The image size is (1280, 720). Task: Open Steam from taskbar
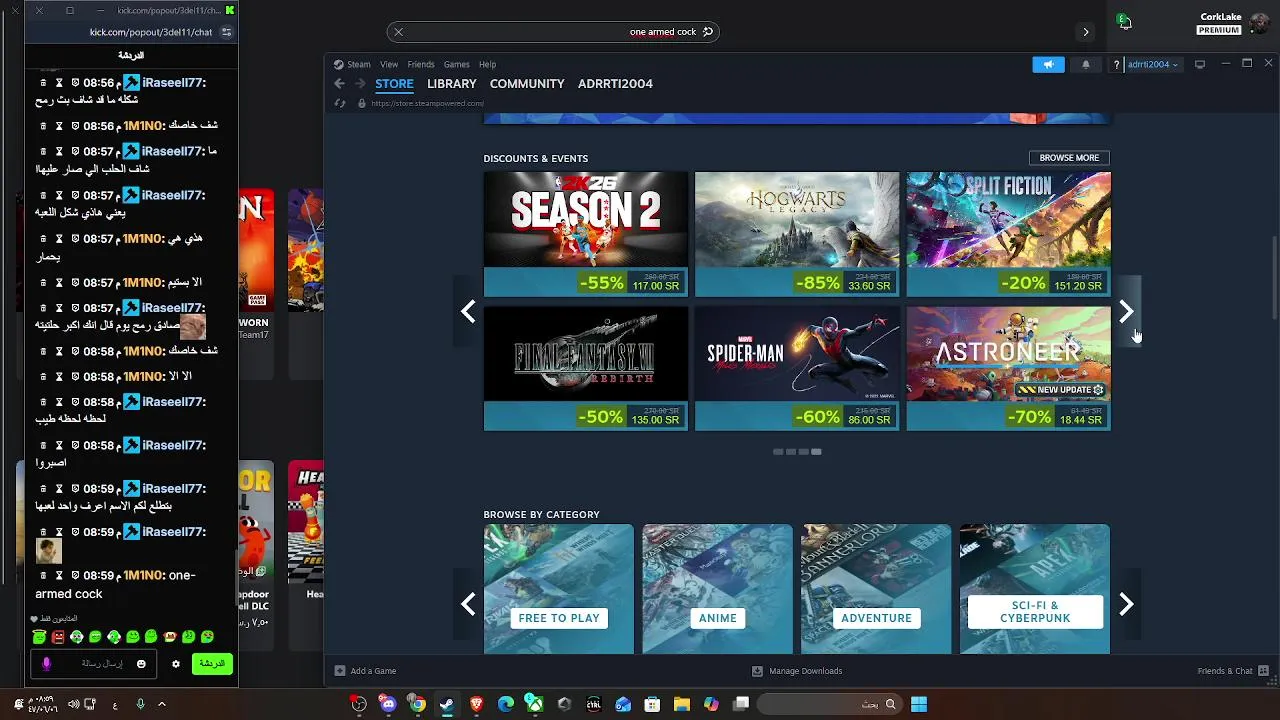tap(447, 704)
